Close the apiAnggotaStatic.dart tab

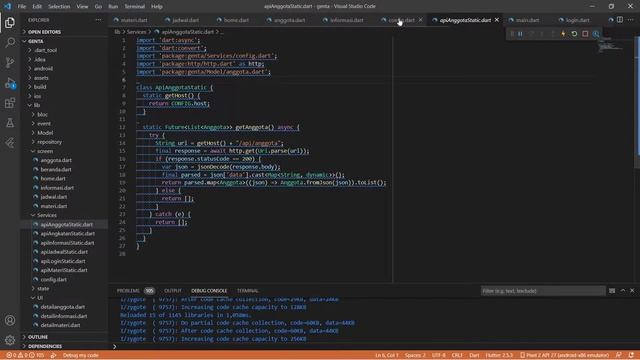(x=497, y=20)
